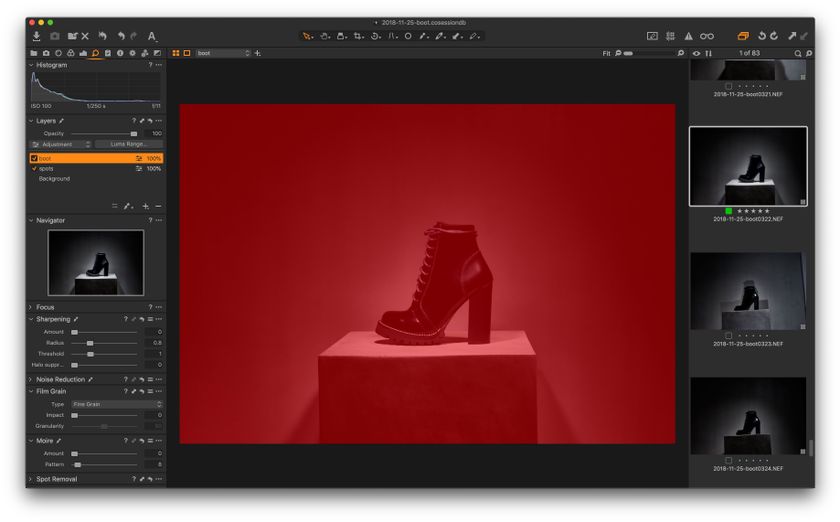Toggle the proofing glasses icon
This screenshot has width=840, height=522.
tap(707, 36)
